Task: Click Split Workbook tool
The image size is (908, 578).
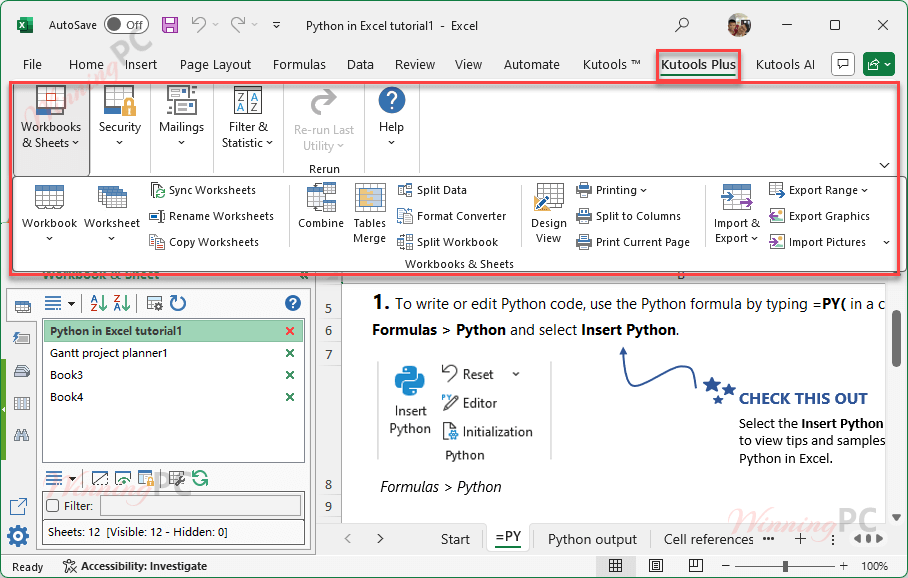Action: pyautogui.click(x=448, y=242)
